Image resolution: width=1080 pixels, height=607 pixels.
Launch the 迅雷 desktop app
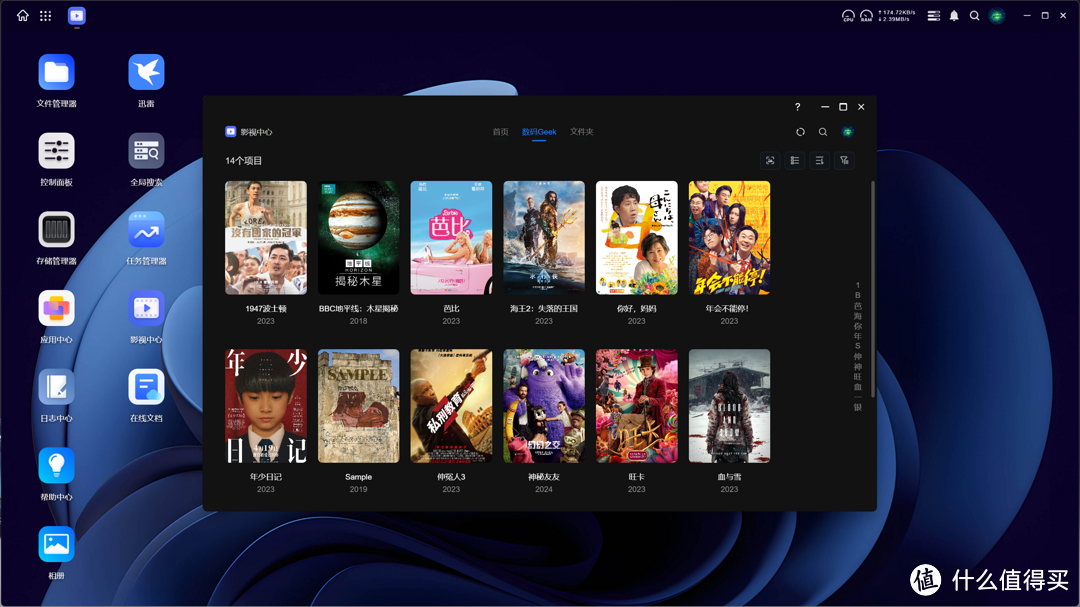coord(146,72)
